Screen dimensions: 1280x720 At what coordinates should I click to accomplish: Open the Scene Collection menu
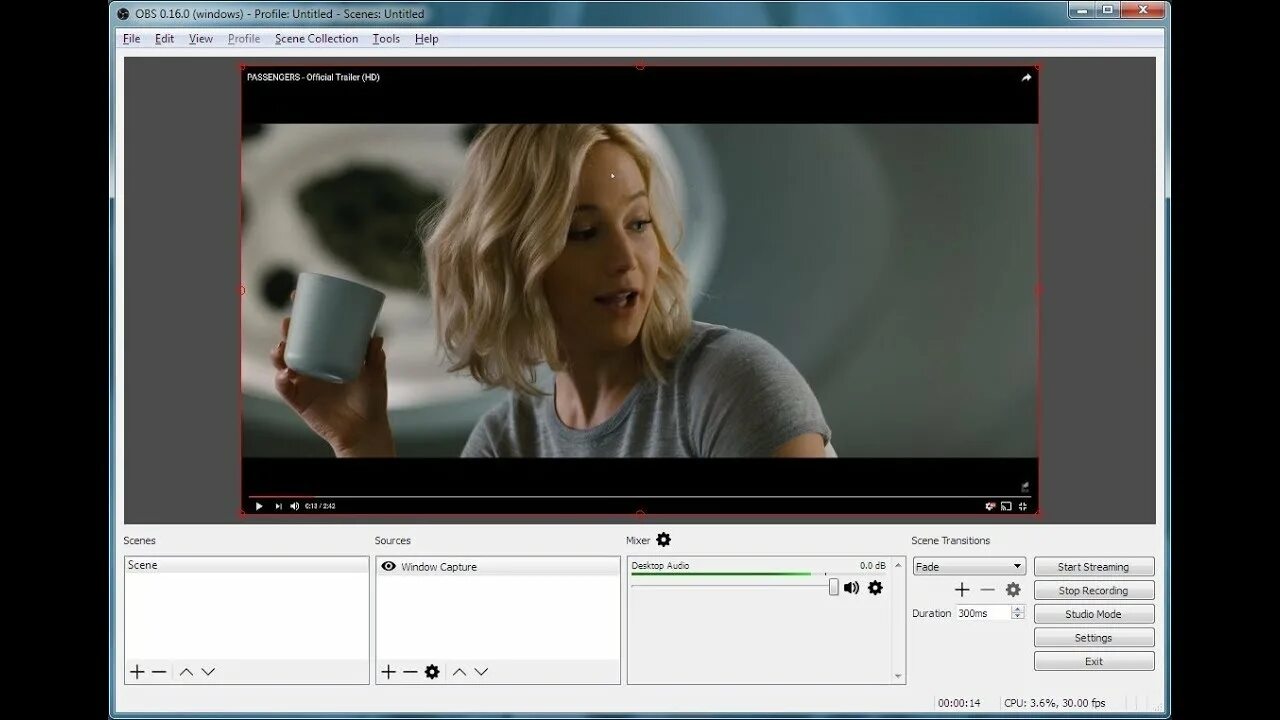(x=316, y=39)
